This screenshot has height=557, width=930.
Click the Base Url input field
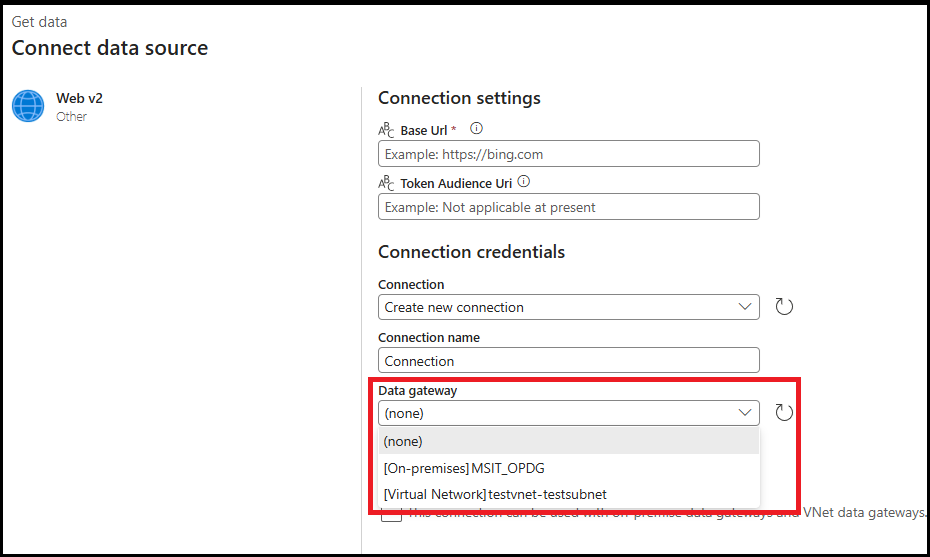(569, 154)
